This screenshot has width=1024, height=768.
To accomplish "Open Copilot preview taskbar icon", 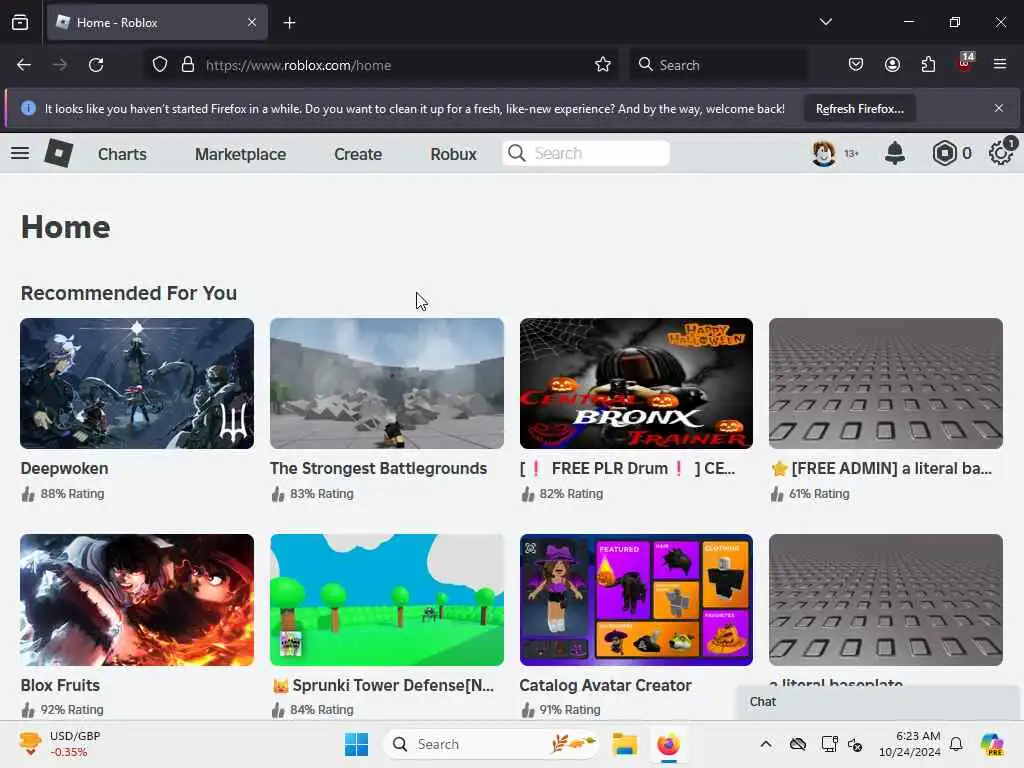I will (x=992, y=744).
